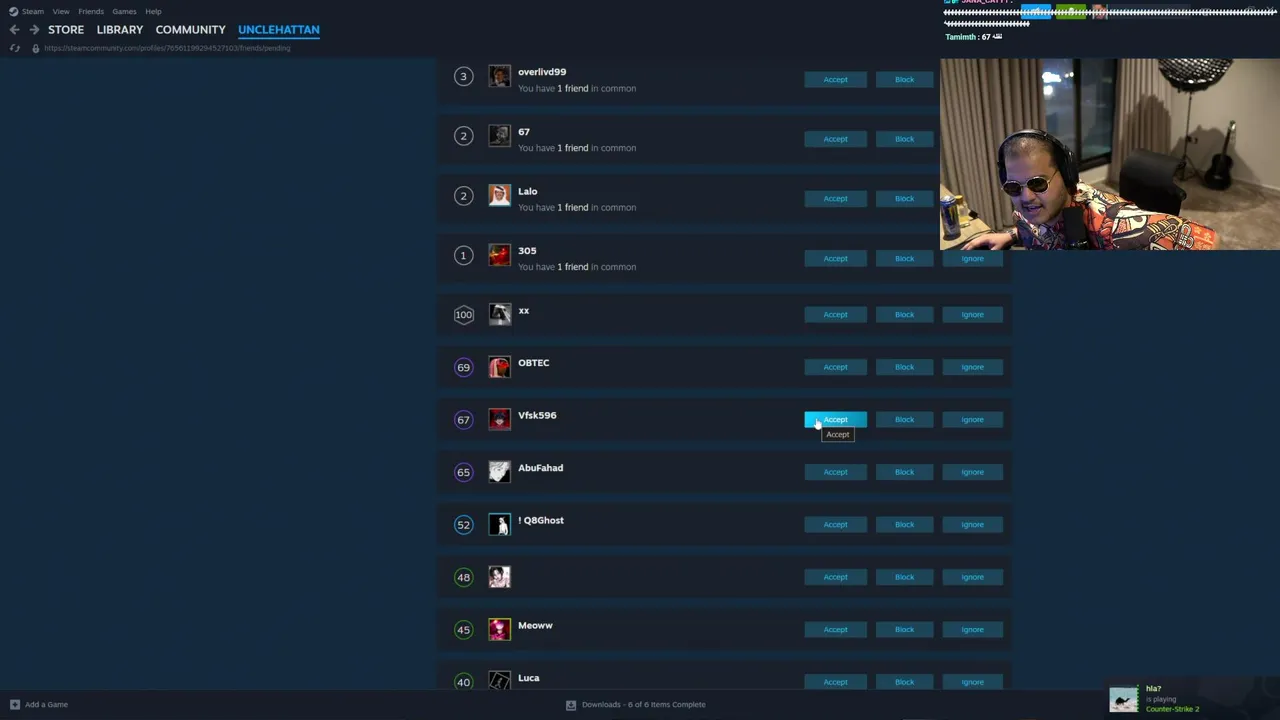
Task: Accept AbuFahad's friend request
Action: tap(835, 472)
